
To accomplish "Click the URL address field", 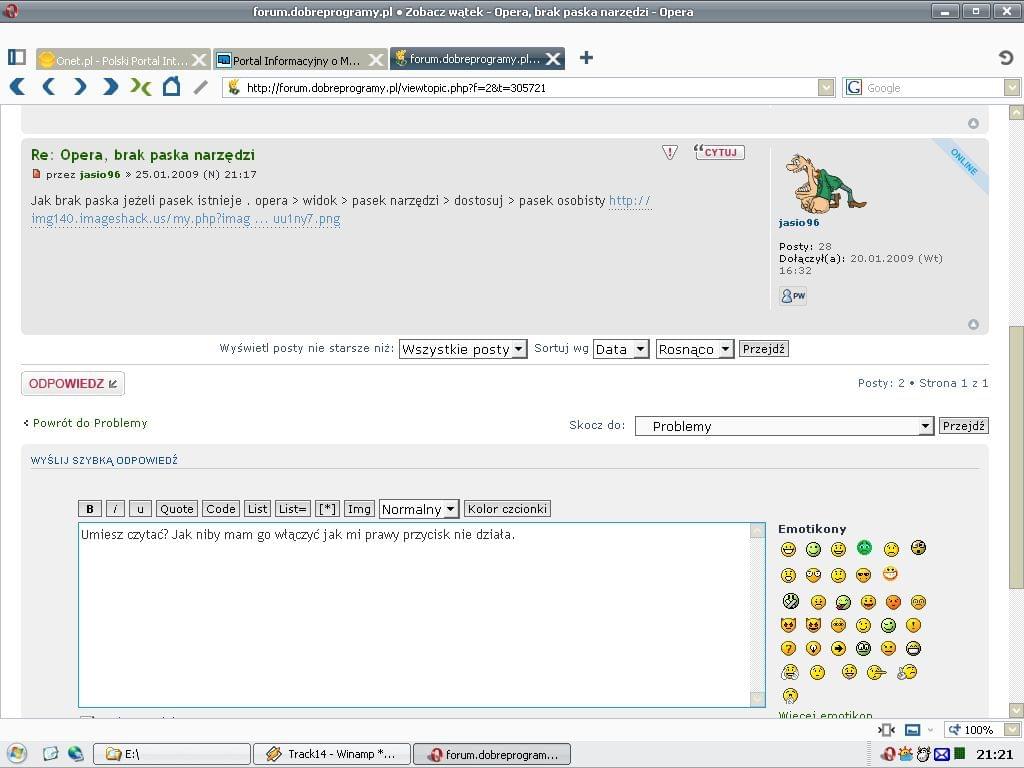I will coord(529,88).
